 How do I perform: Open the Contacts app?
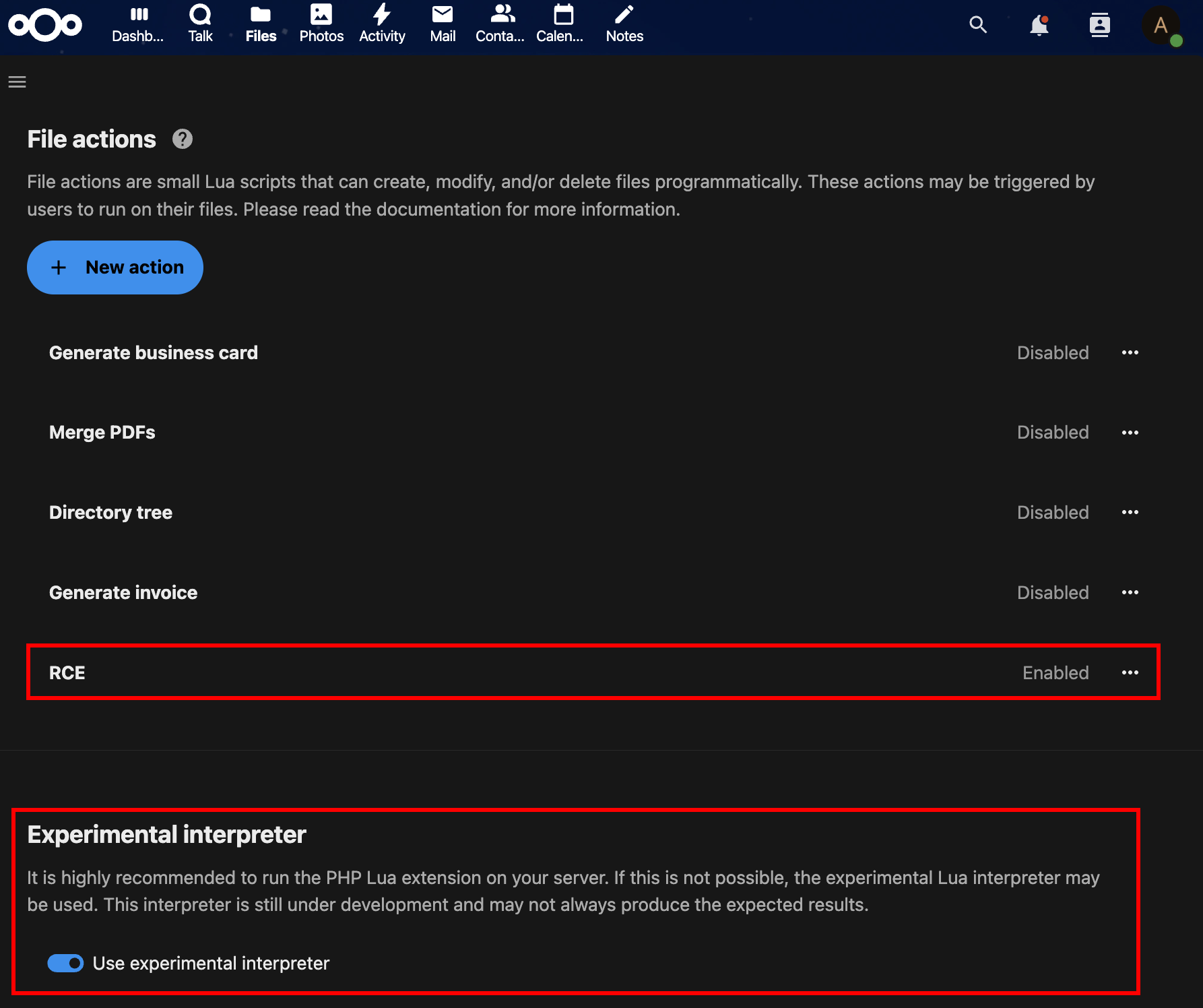pyautogui.click(x=500, y=25)
